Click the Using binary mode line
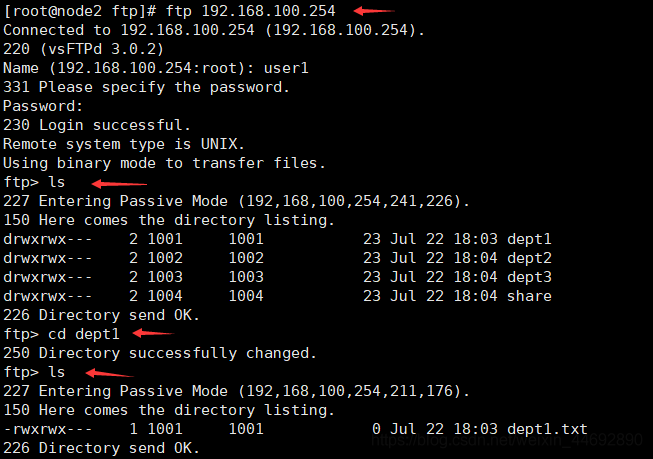Image resolution: width=653 pixels, height=459 pixels. pyautogui.click(x=164, y=163)
